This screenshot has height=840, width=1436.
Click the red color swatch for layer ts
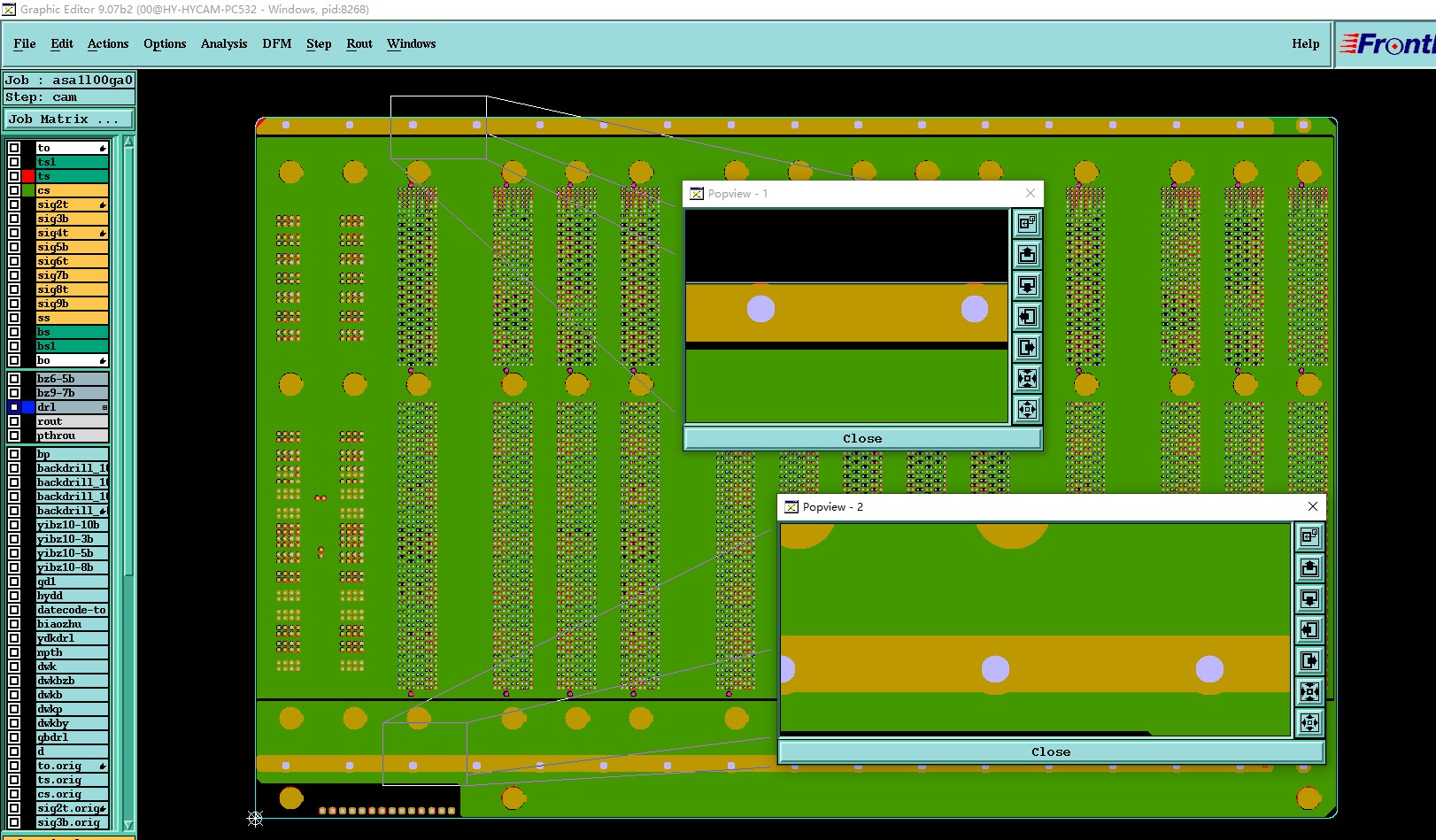pos(28,176)
